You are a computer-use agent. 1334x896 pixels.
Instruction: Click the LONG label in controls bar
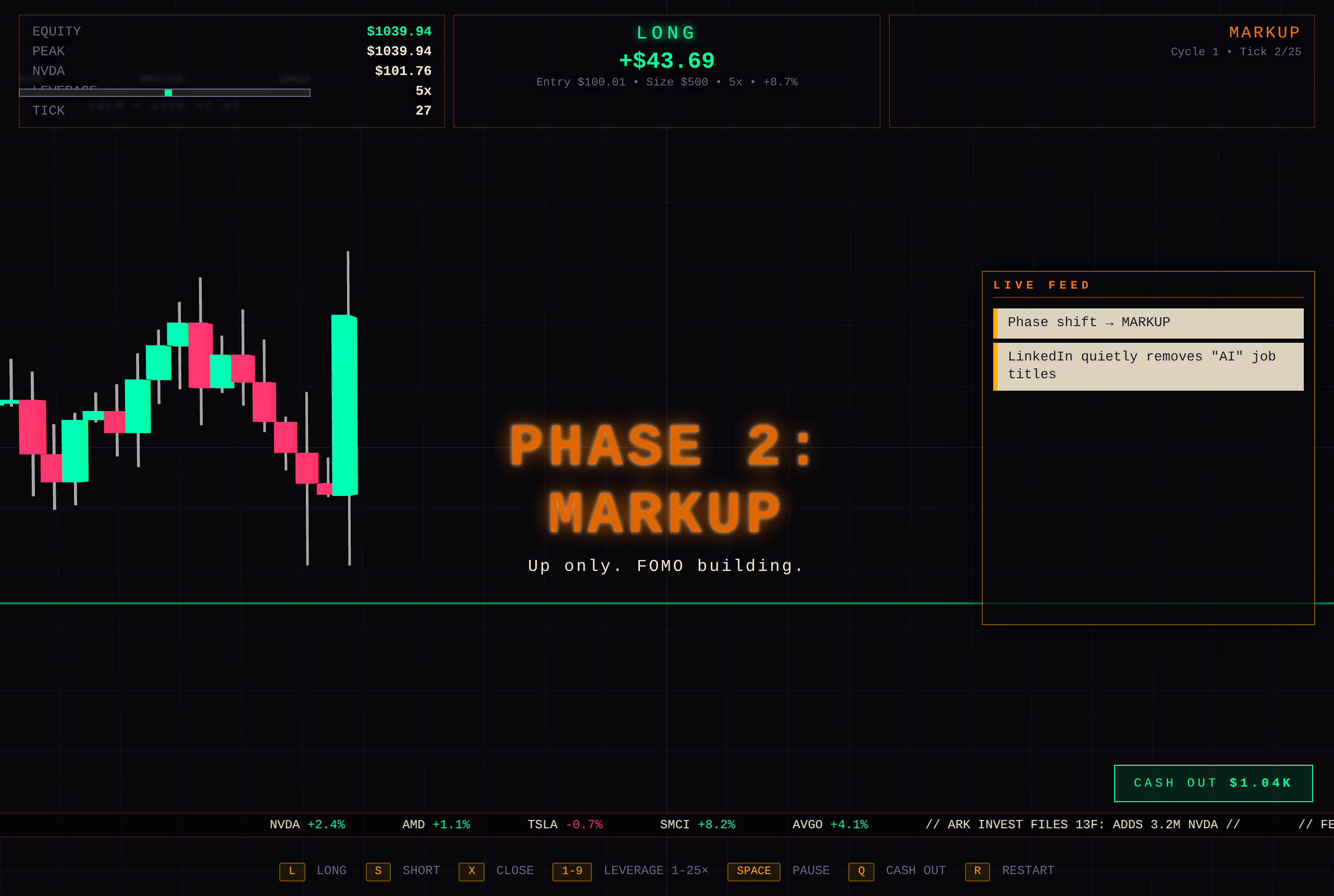coord(331,871)
